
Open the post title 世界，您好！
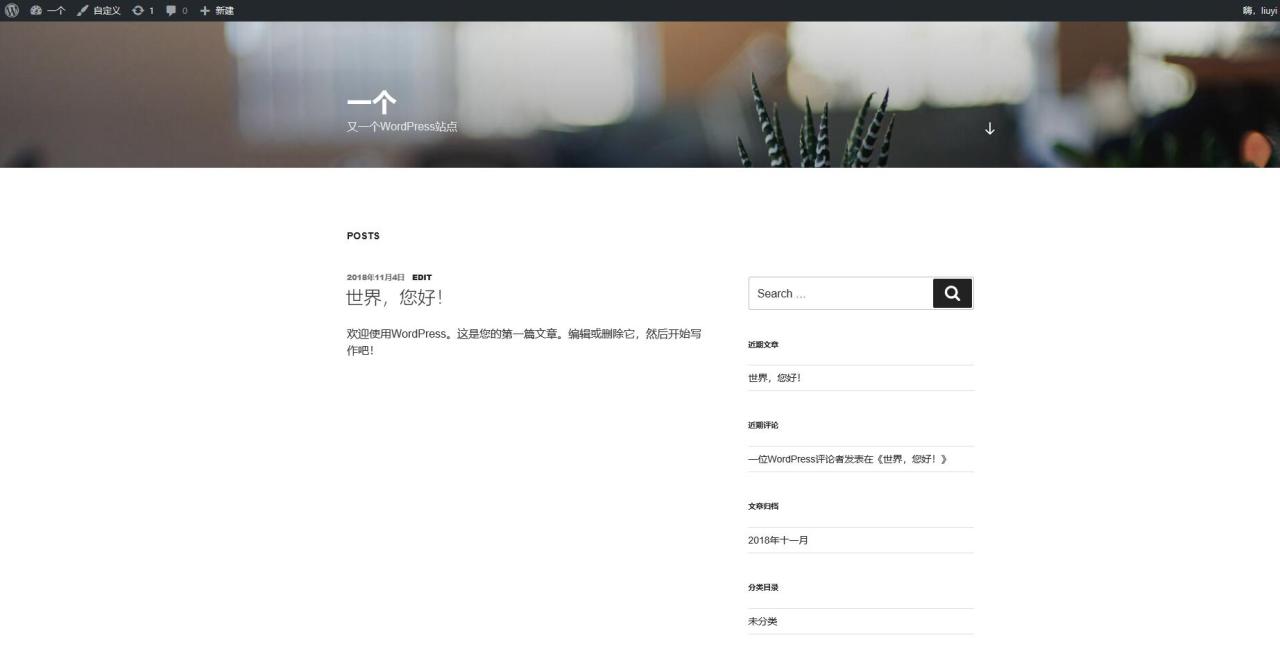pyautogui.click(x=395, y=298)
